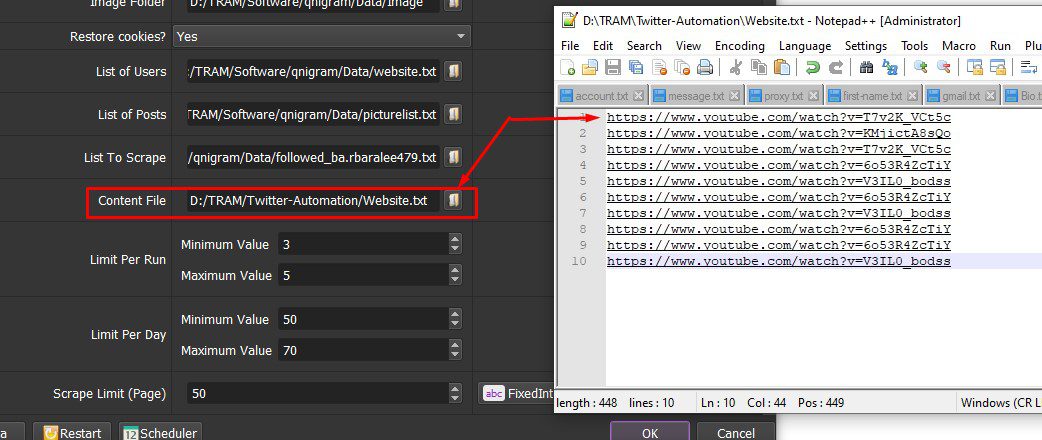
Task: Switch to the message.txt tab
Action: [x=696, y=96]
